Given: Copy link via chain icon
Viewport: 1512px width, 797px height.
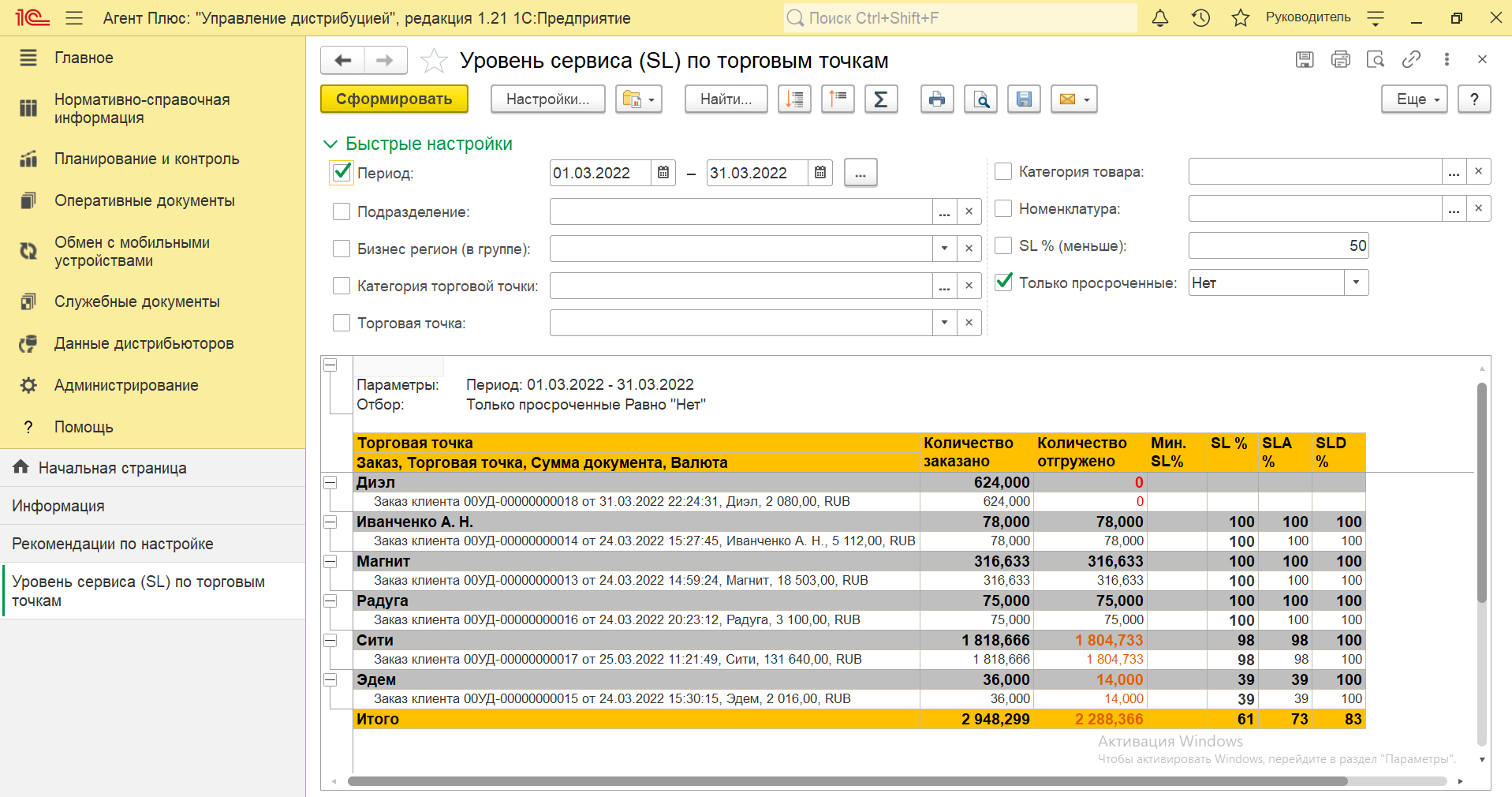Looking at the screenshot, I should click(1411, 59).
